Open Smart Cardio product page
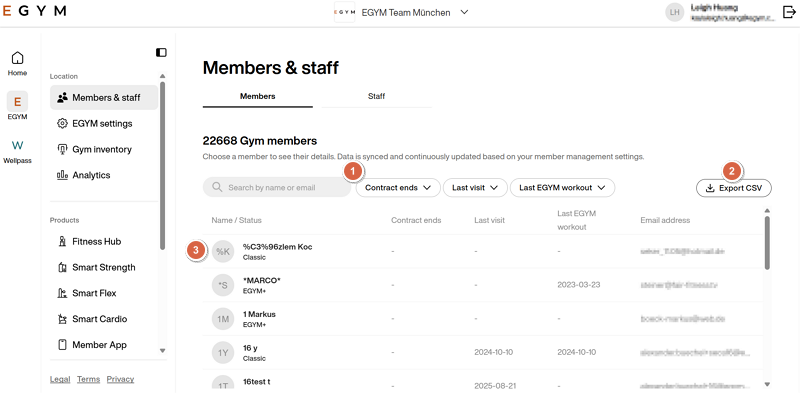Screen dimensions: 800x393 pos(104,319)
